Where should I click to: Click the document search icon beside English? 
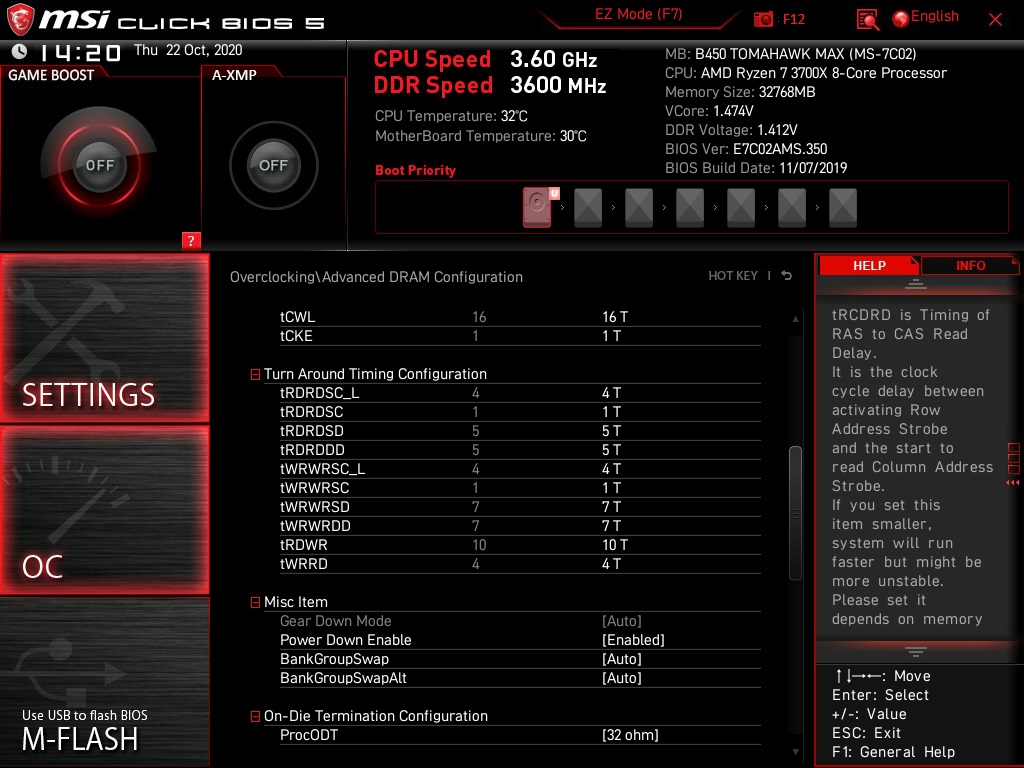868,18
